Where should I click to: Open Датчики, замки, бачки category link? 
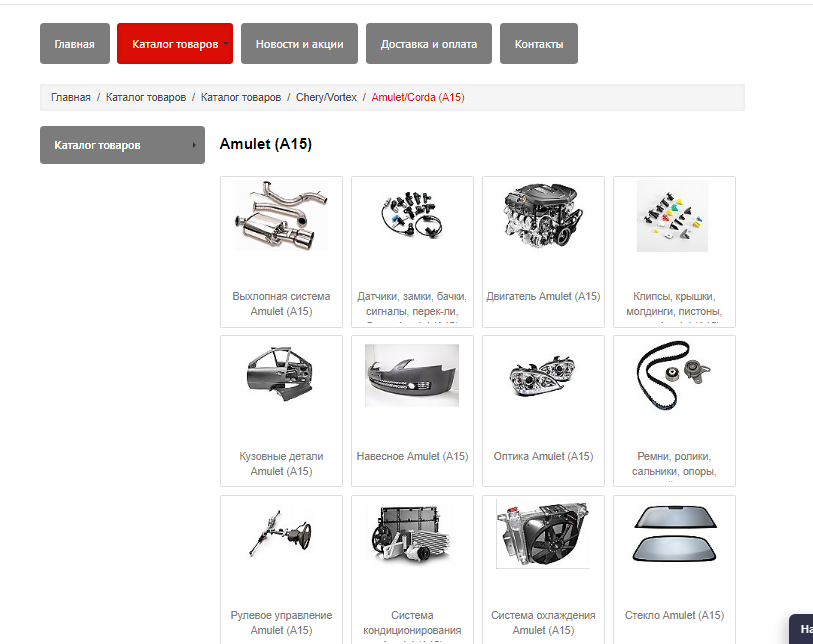click(412, 304)
